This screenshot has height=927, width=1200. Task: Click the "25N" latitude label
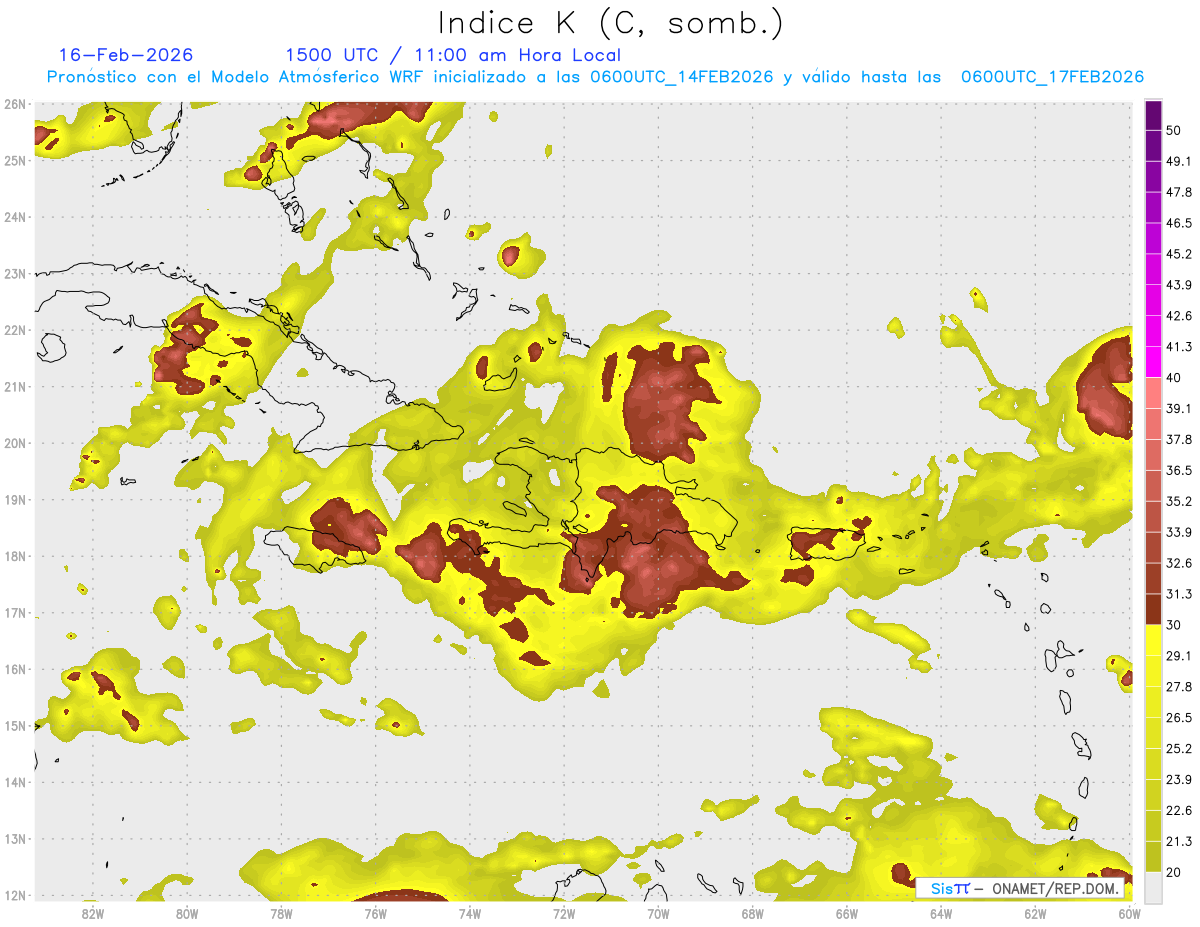14,160
